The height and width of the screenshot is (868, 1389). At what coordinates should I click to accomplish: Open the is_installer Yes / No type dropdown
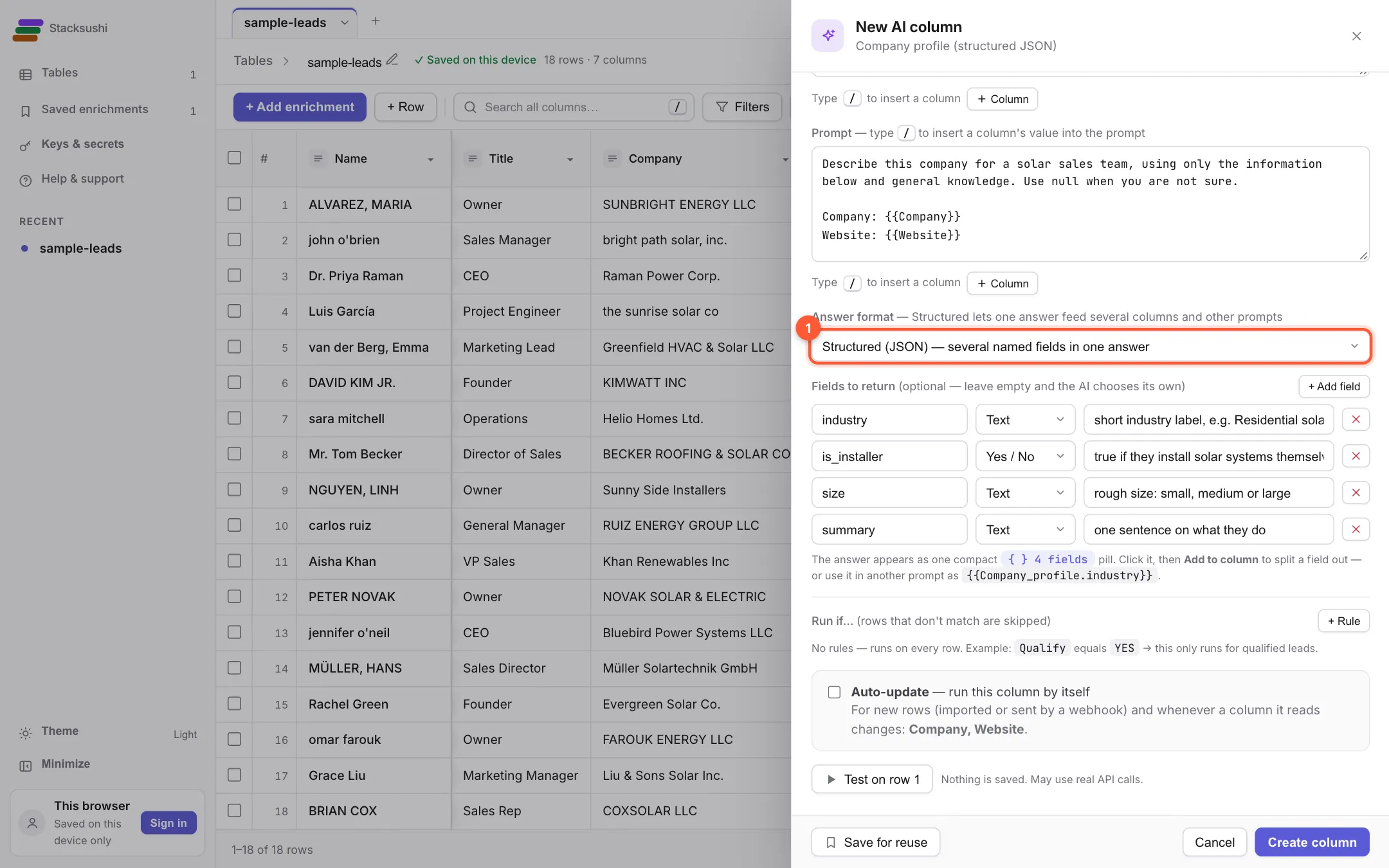click(1025, 457)
